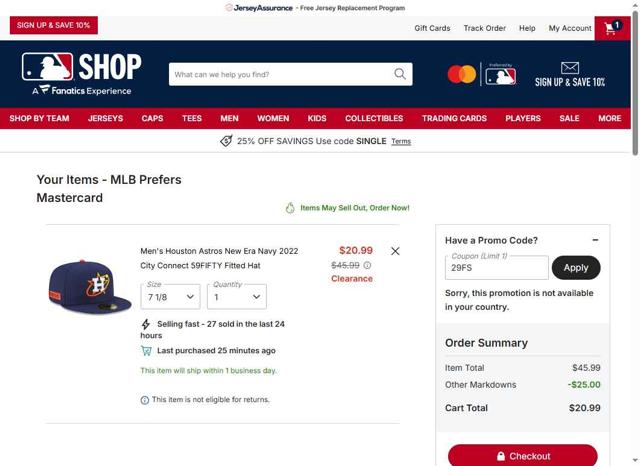This screenshot has height=466, width=640.
Task: Click the Track Order link
Action: [484, 28]
